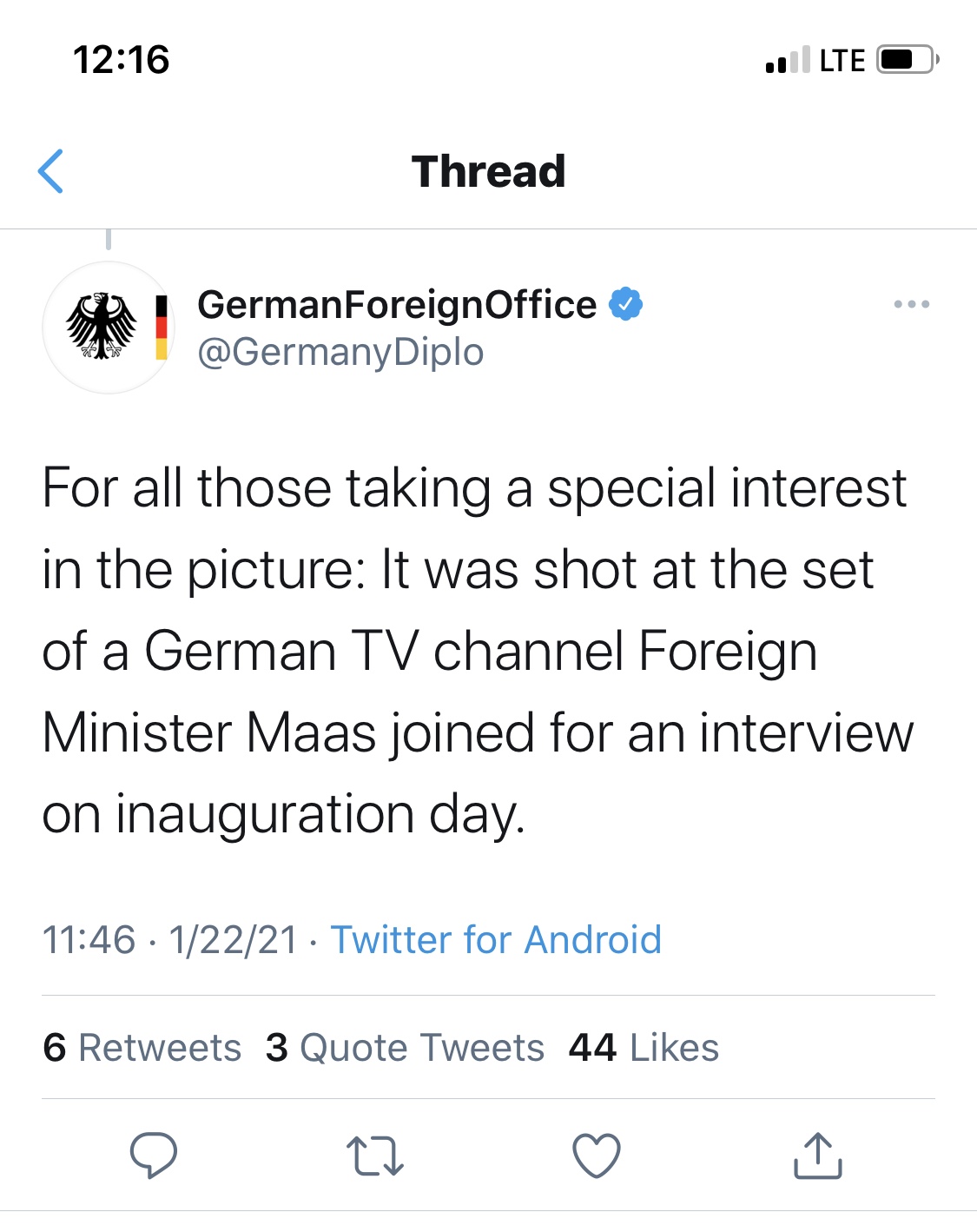This screenshot has width=977, height=1232.
Task: Tap the tweet text about Minister Maas
Action: tap(478, 651)
